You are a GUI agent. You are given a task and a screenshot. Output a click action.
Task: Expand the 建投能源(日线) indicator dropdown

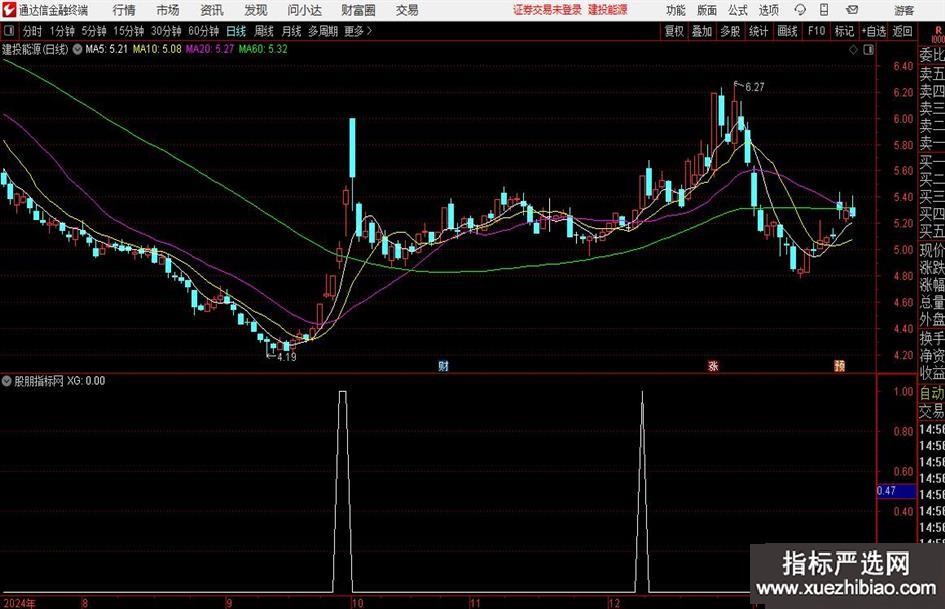point(78,49)
